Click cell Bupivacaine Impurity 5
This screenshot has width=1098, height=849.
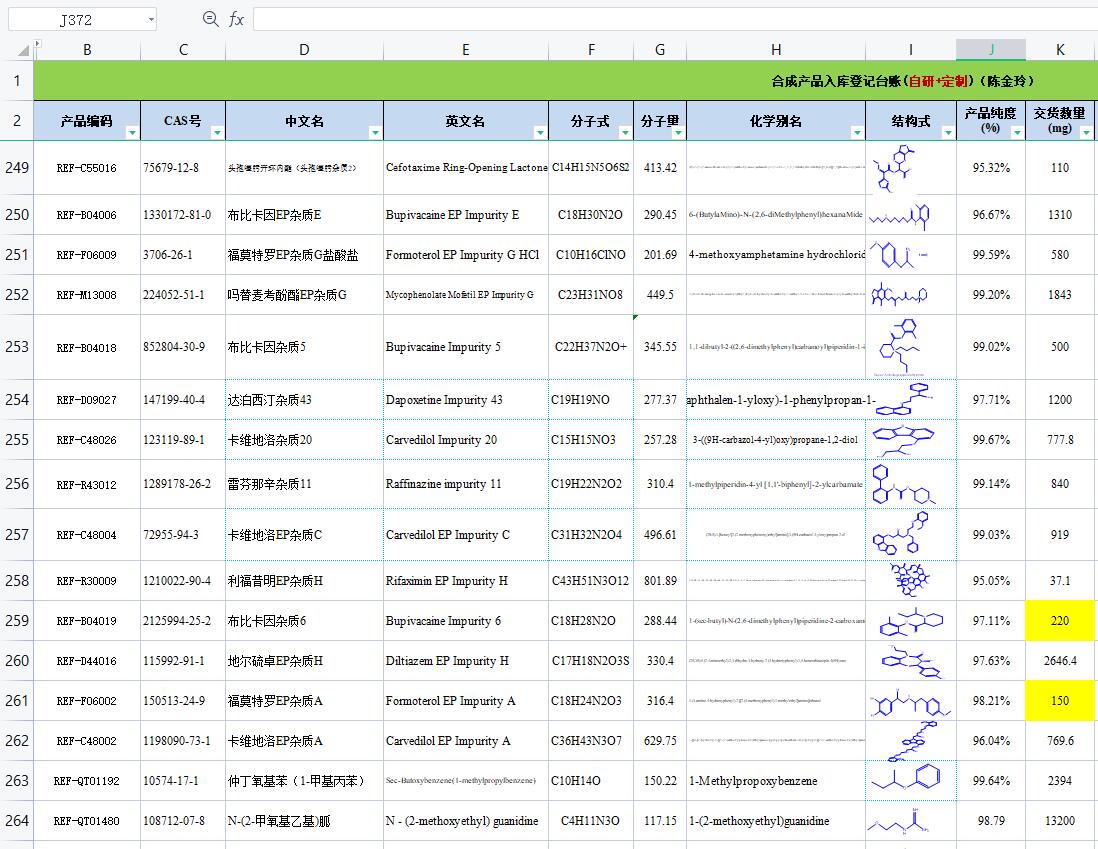click(466, 347)
